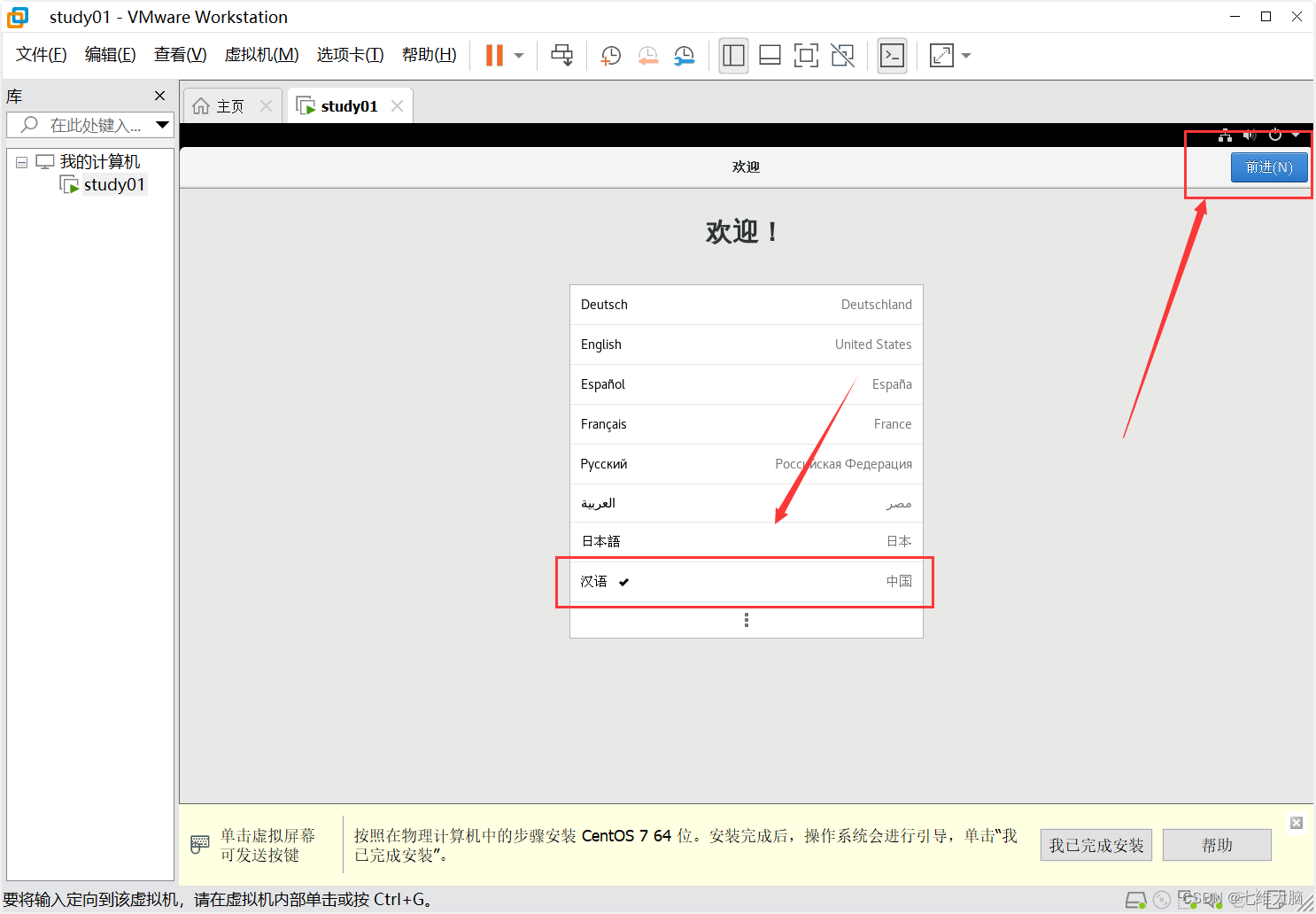Viewport: 1316px width, 914px height.
Task: Select English language
Action: tap(747, 345)
